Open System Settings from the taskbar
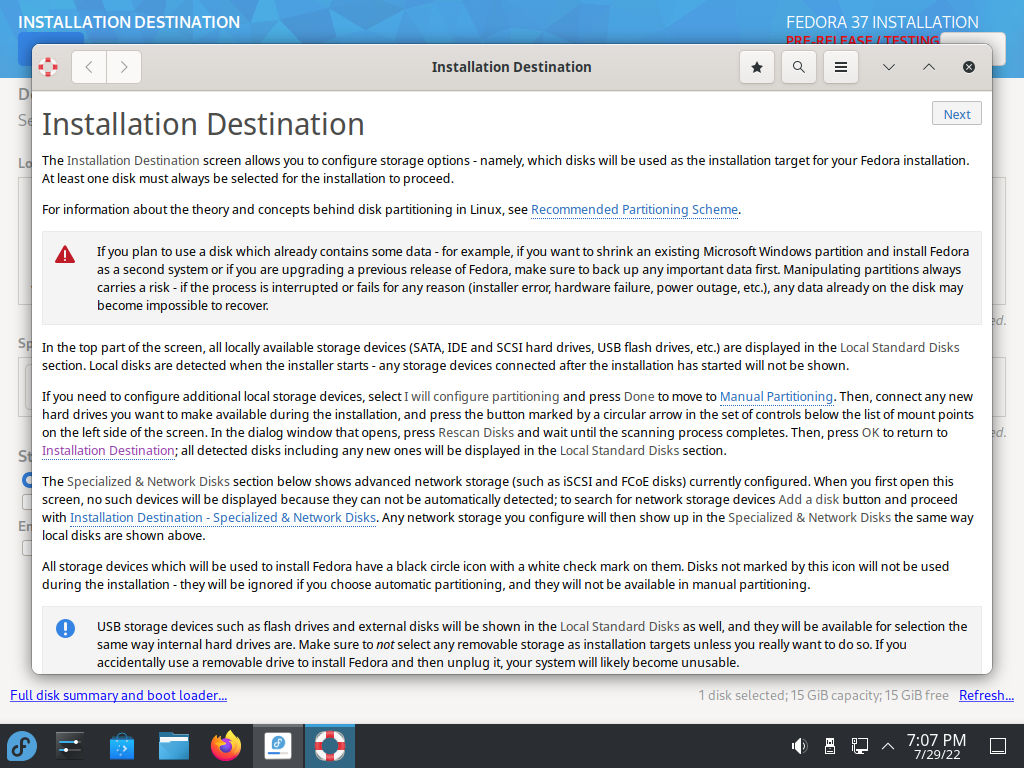 pyautogui.click(x=69, y=746)
